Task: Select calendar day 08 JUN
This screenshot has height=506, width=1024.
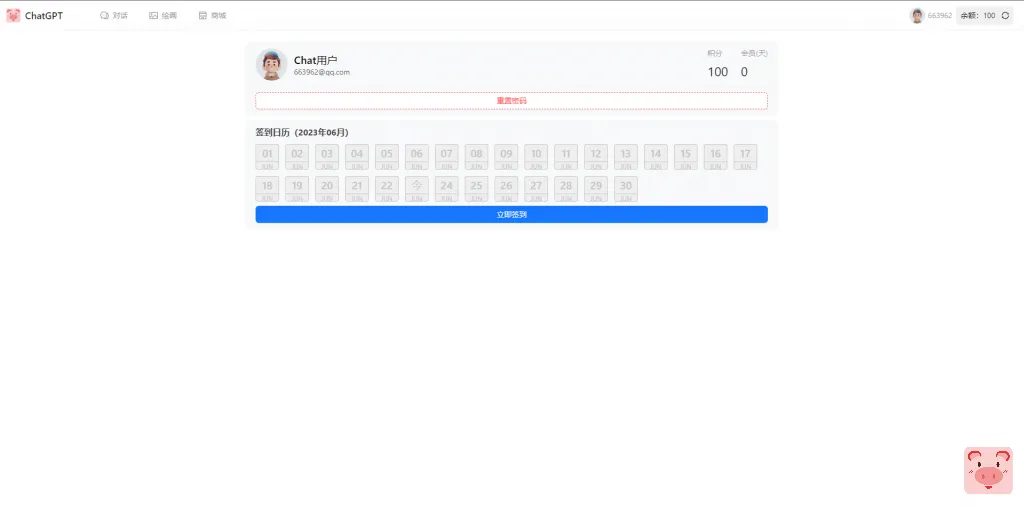Action: tap(477, 157)
